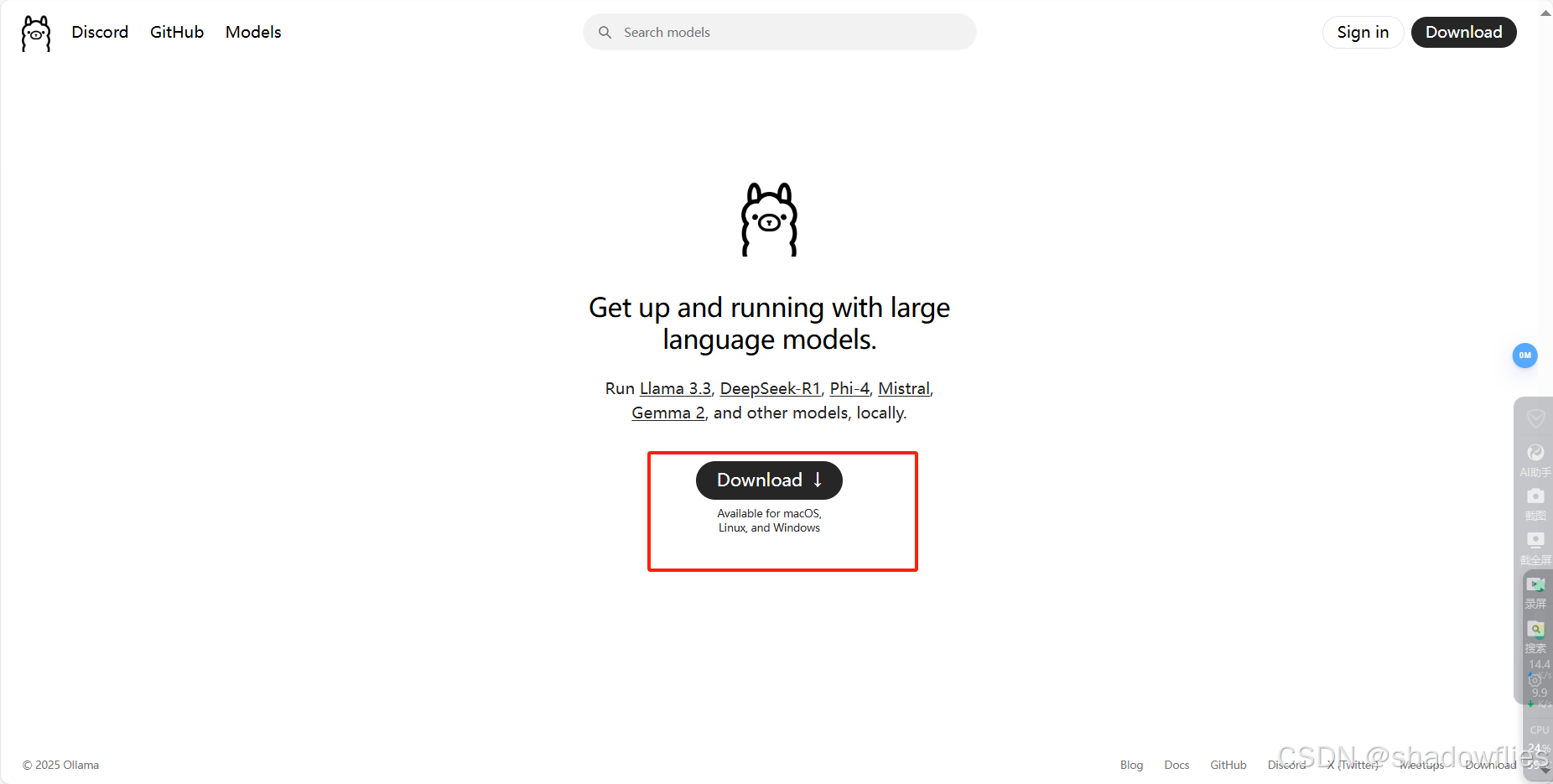Click the shield icon atop sidebar

[x=1535, y=418]
